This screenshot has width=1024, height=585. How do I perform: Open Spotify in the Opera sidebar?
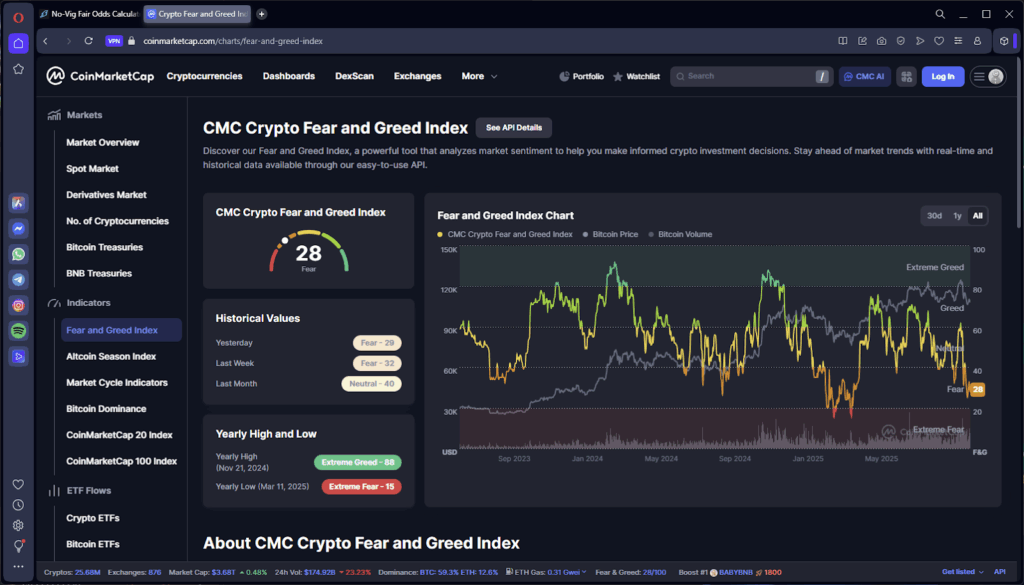click(x=18, y=331)
